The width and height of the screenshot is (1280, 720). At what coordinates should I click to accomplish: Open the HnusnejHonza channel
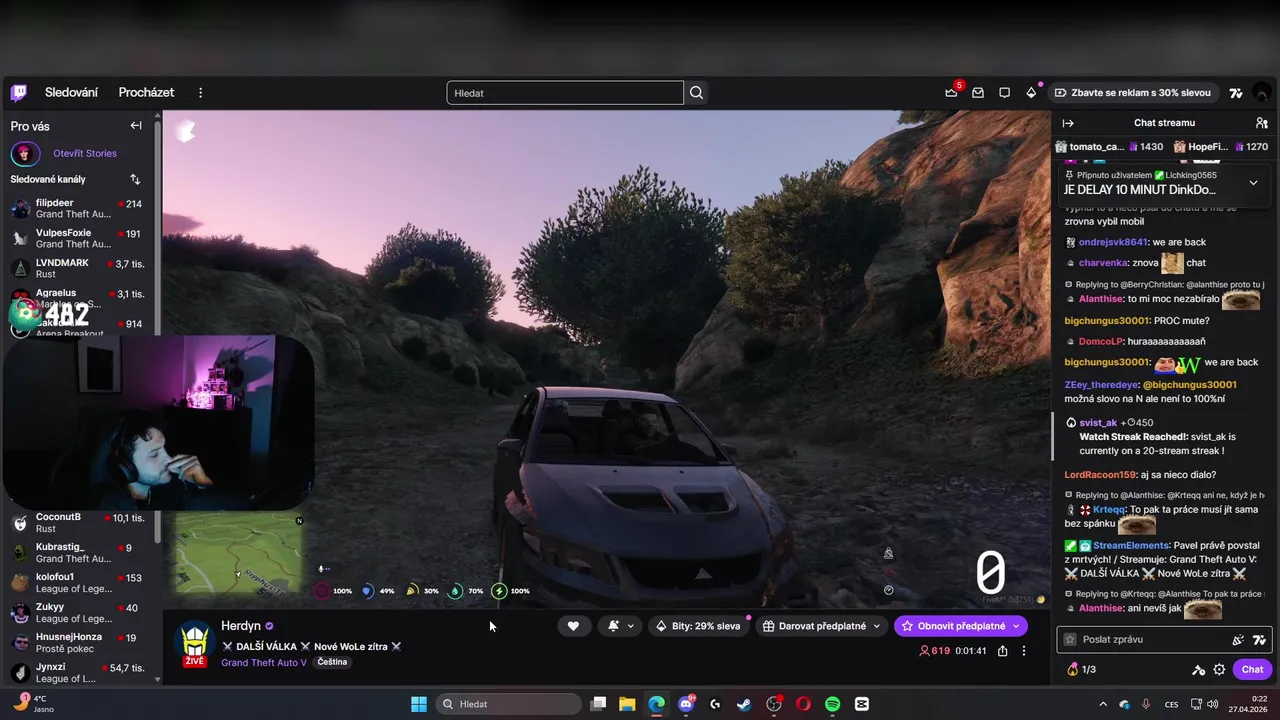click(x=80, y=642)
